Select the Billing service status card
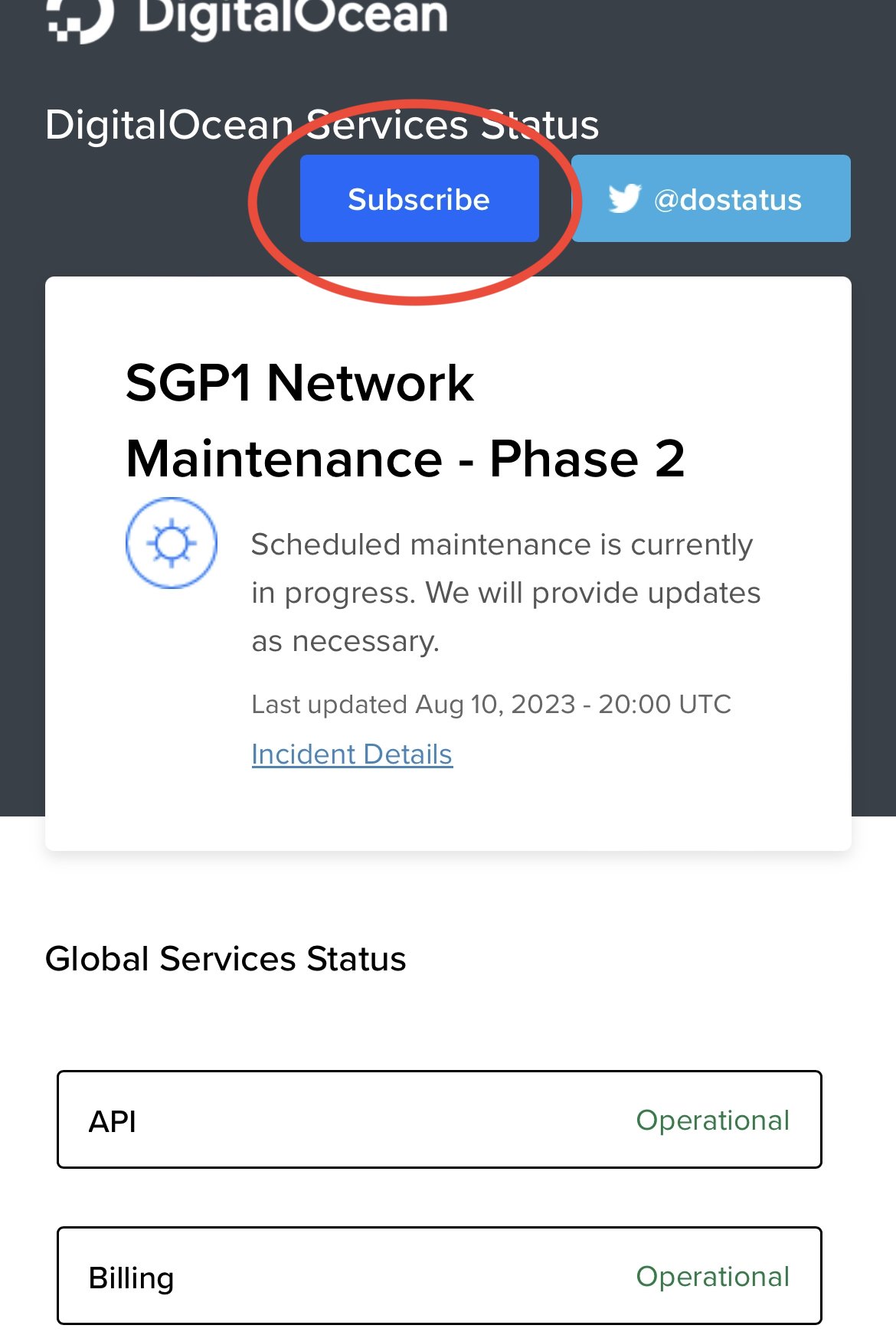Image resolution: width=896 pixels, height=1335 pixels. [439, 1275]
